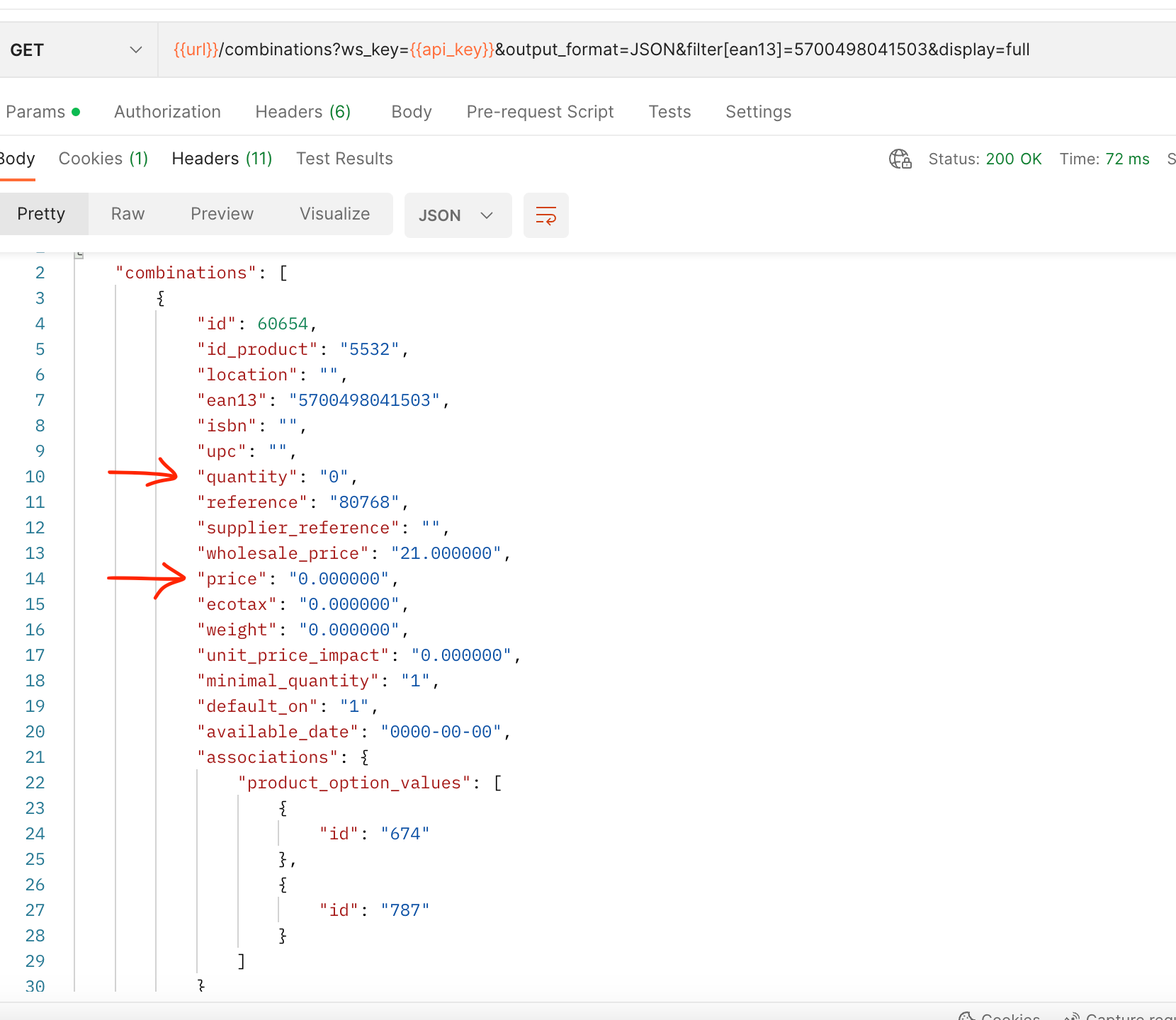View the response Cookies (1) tab
Image resolution: width=1176 pixels, height=1020 pixels.
[103, 159]
